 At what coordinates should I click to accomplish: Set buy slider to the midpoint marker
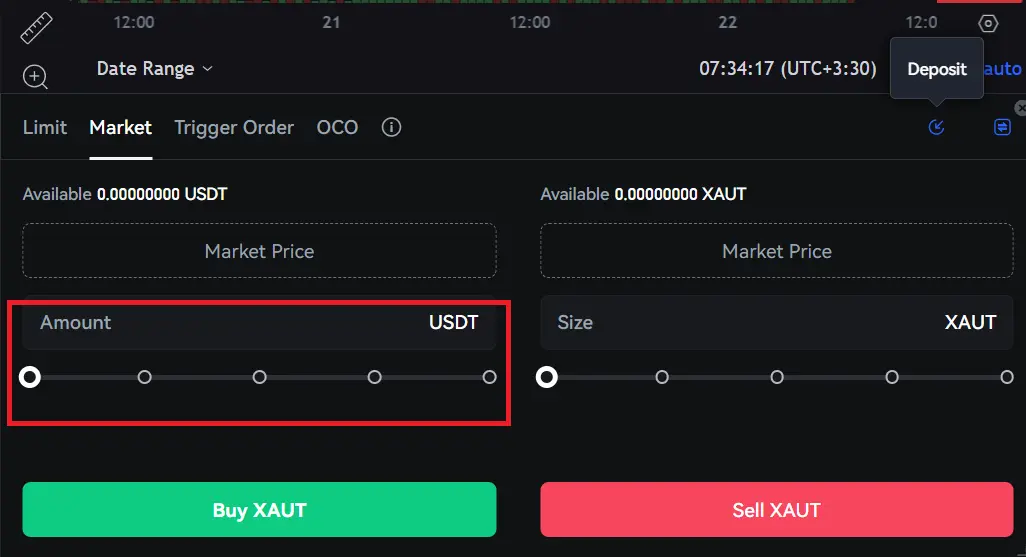click(260, 377)
